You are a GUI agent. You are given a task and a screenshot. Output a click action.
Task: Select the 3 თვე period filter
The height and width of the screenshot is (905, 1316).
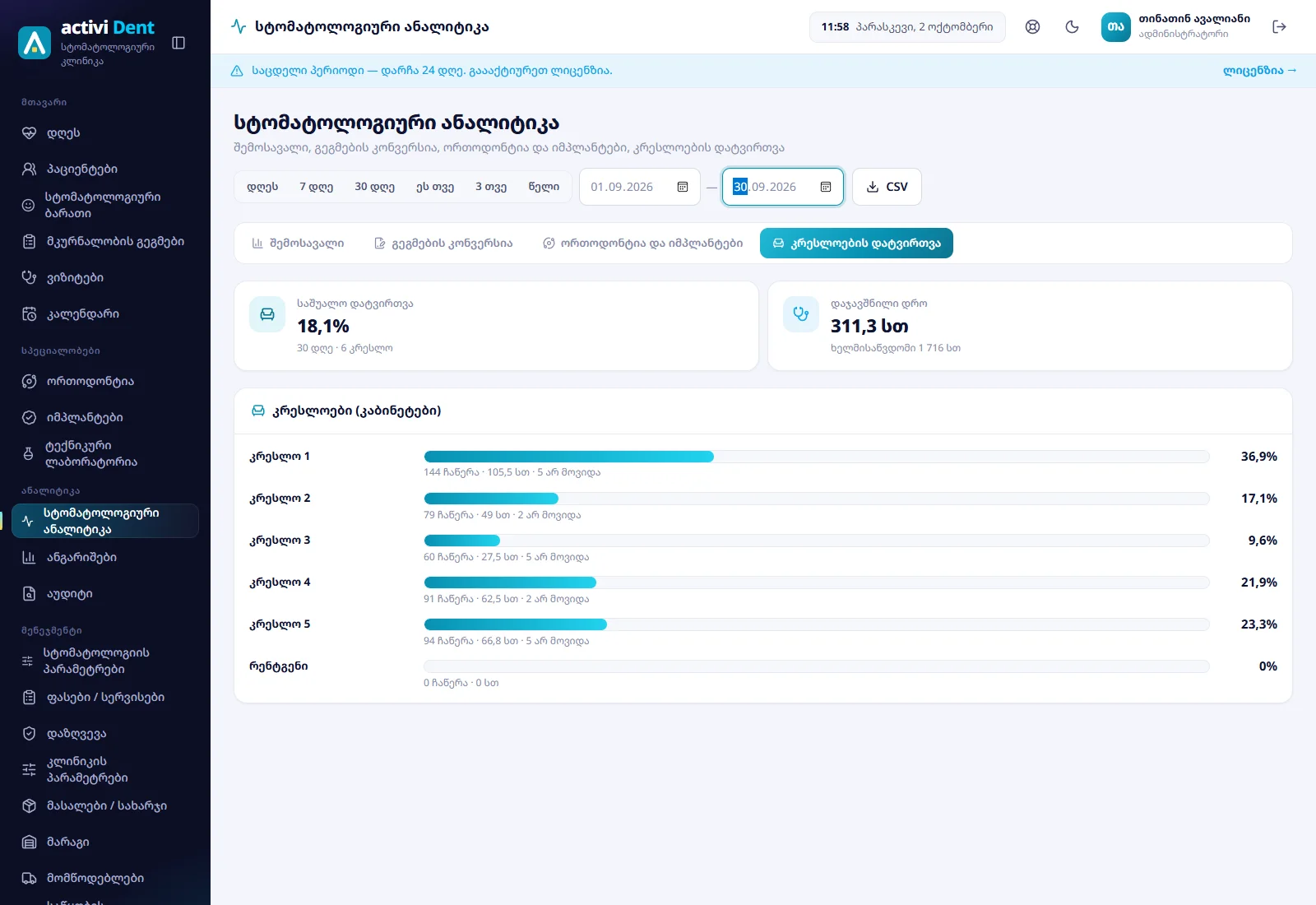tap(491, 187)
